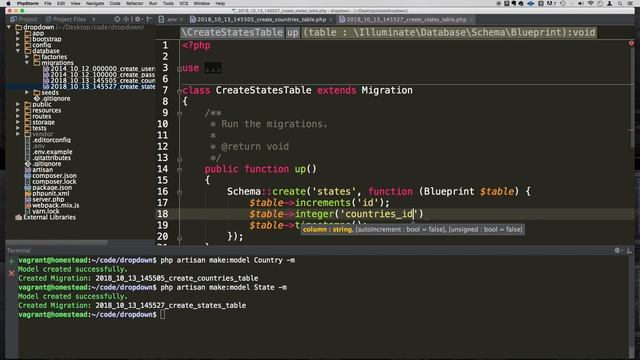Fold the Schema::create closure at line 16
The image size is (640, 360).
179,192
